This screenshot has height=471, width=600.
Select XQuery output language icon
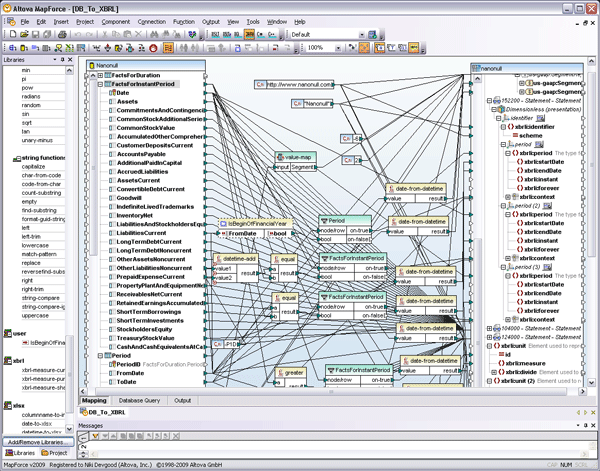[238, 34]
